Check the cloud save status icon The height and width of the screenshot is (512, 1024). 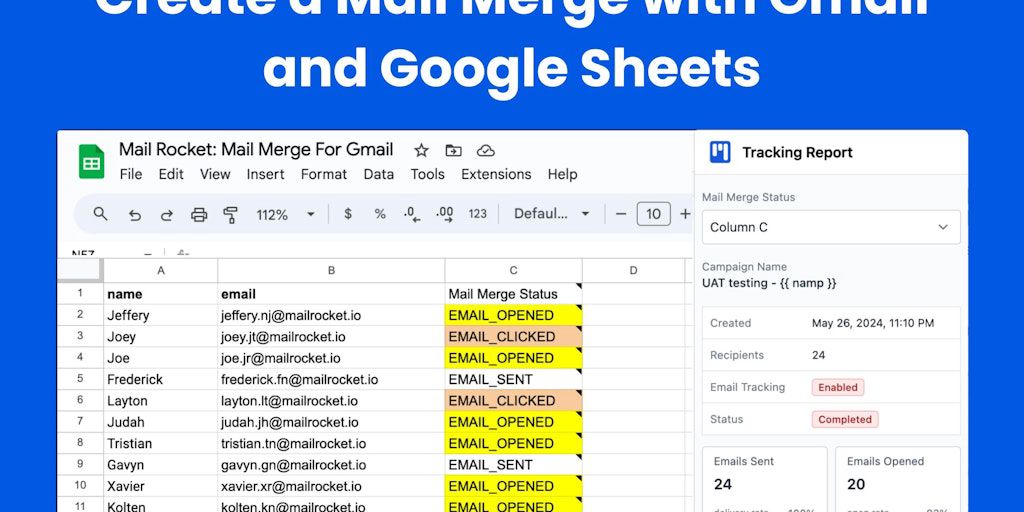(x=485, y=150)
